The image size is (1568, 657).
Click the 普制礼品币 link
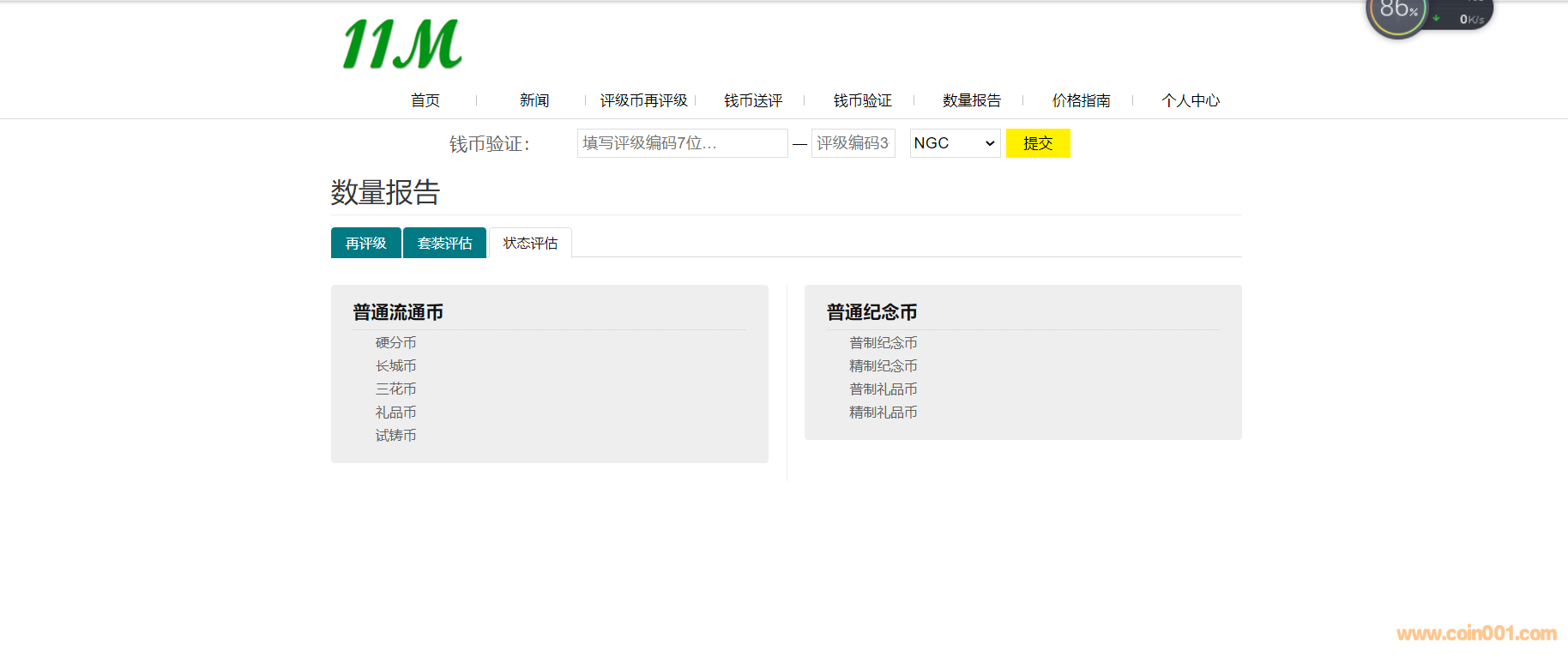pyautogui.click(x=883, y=389)
